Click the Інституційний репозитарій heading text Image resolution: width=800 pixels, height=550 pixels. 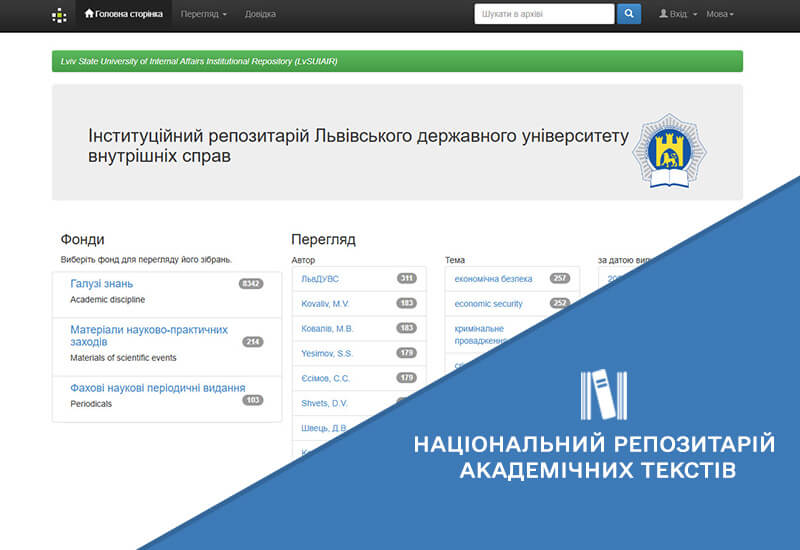click(x=358, y=145)
